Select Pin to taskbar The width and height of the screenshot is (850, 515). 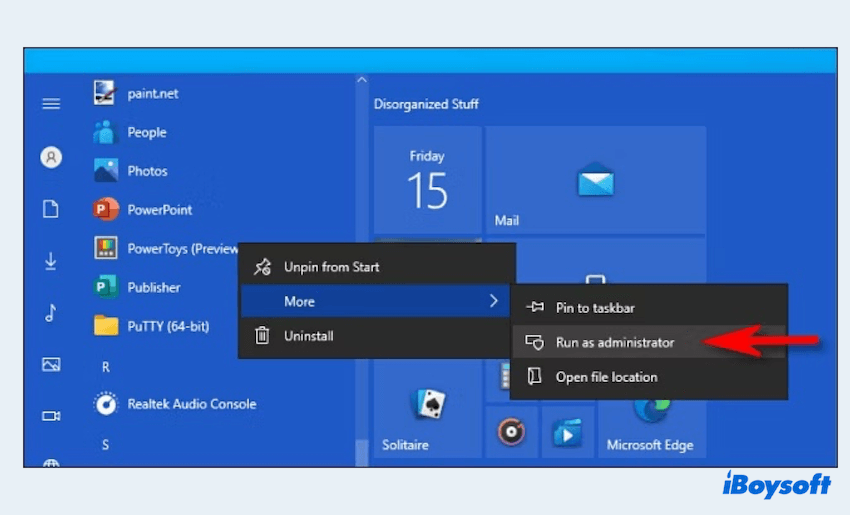(649, 307)
